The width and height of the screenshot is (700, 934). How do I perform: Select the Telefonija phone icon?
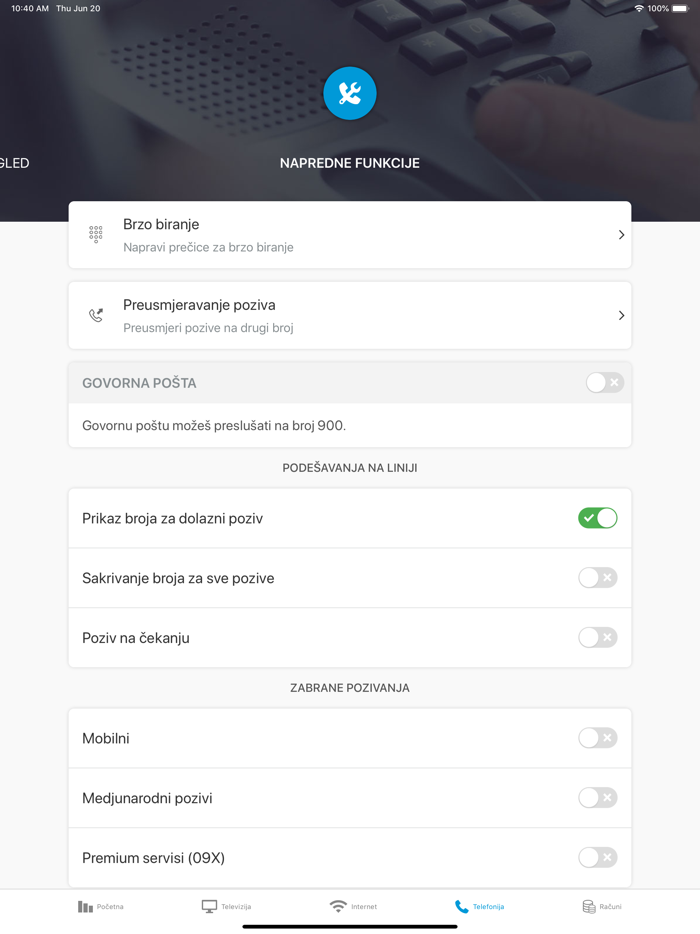pyautogui.click(x=461, y=907)
